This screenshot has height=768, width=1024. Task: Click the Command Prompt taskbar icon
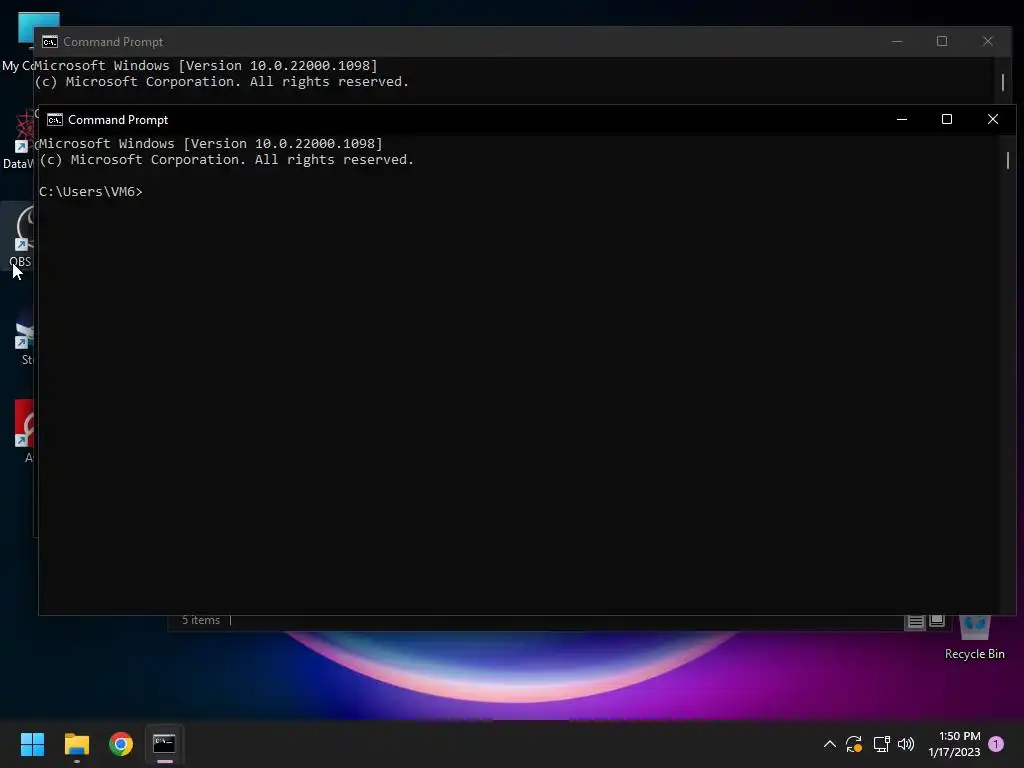(165, 744)
